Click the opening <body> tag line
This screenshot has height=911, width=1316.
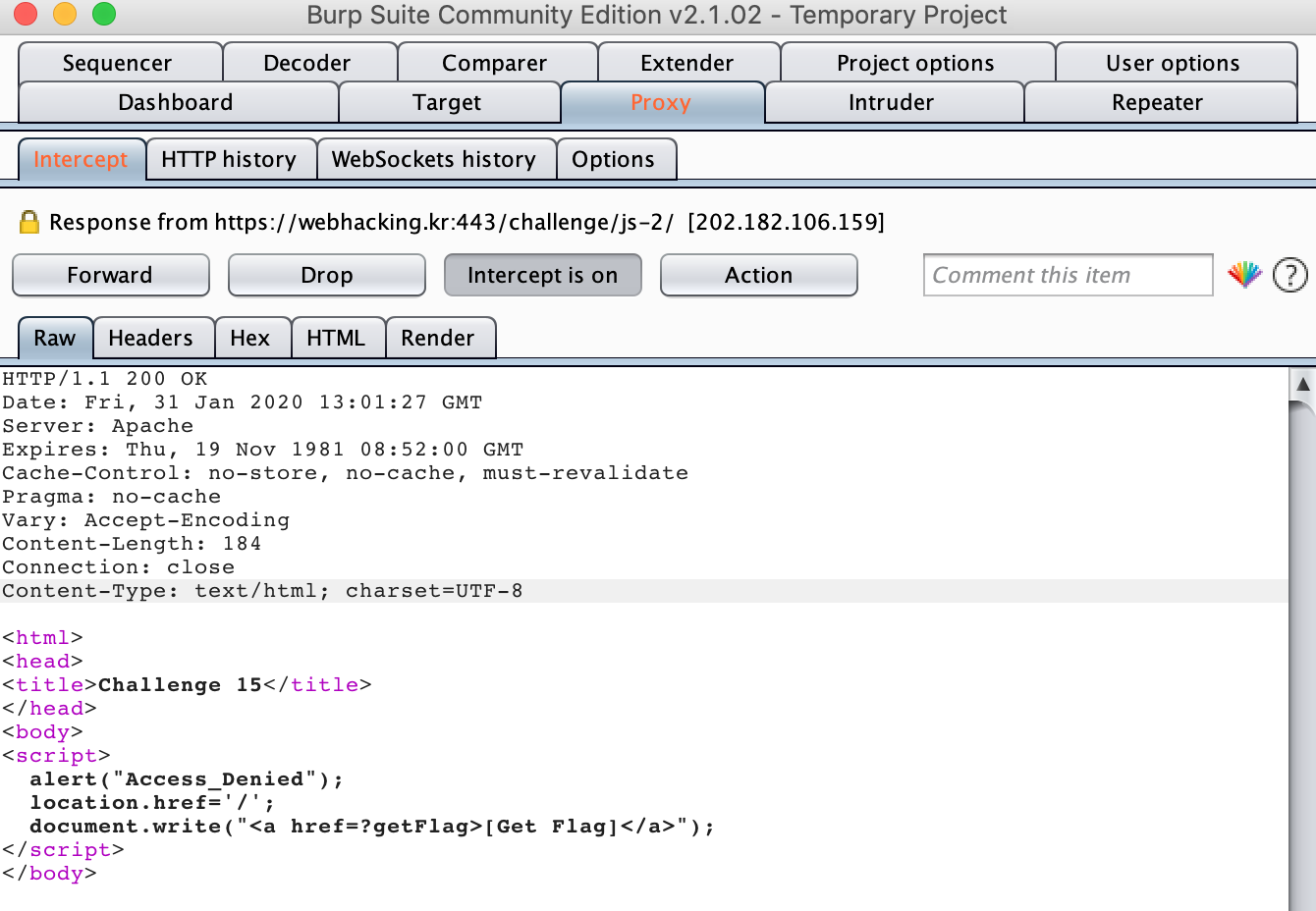(x=42, y=731)
